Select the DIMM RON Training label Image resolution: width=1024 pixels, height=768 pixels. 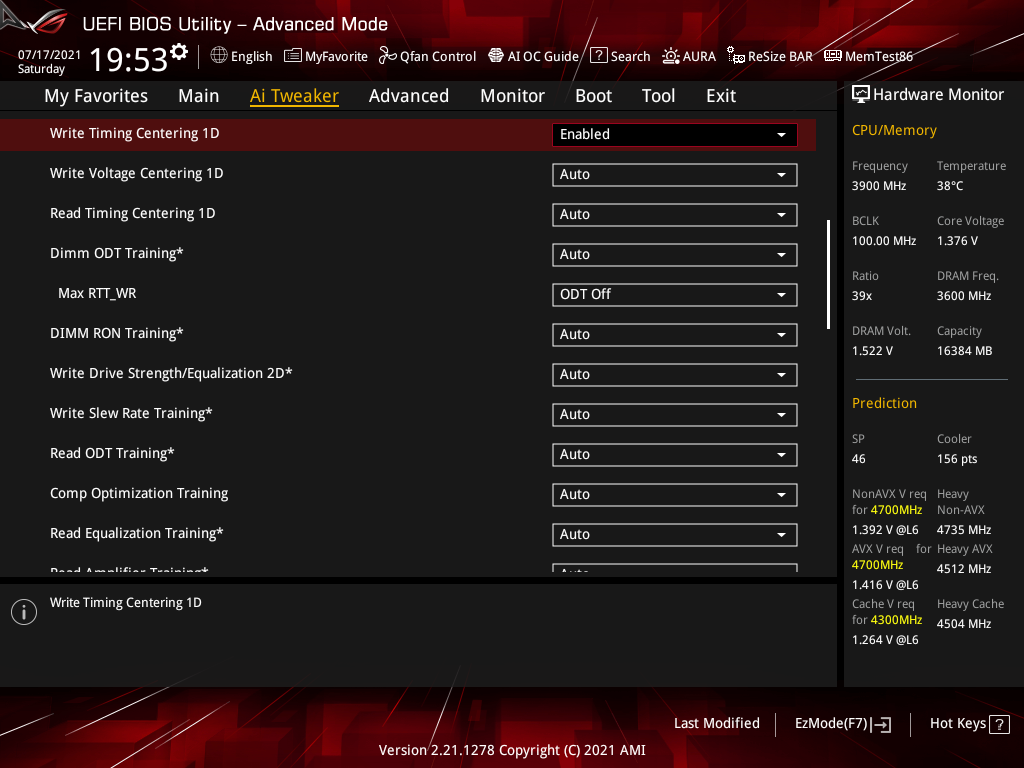[116, 333]
